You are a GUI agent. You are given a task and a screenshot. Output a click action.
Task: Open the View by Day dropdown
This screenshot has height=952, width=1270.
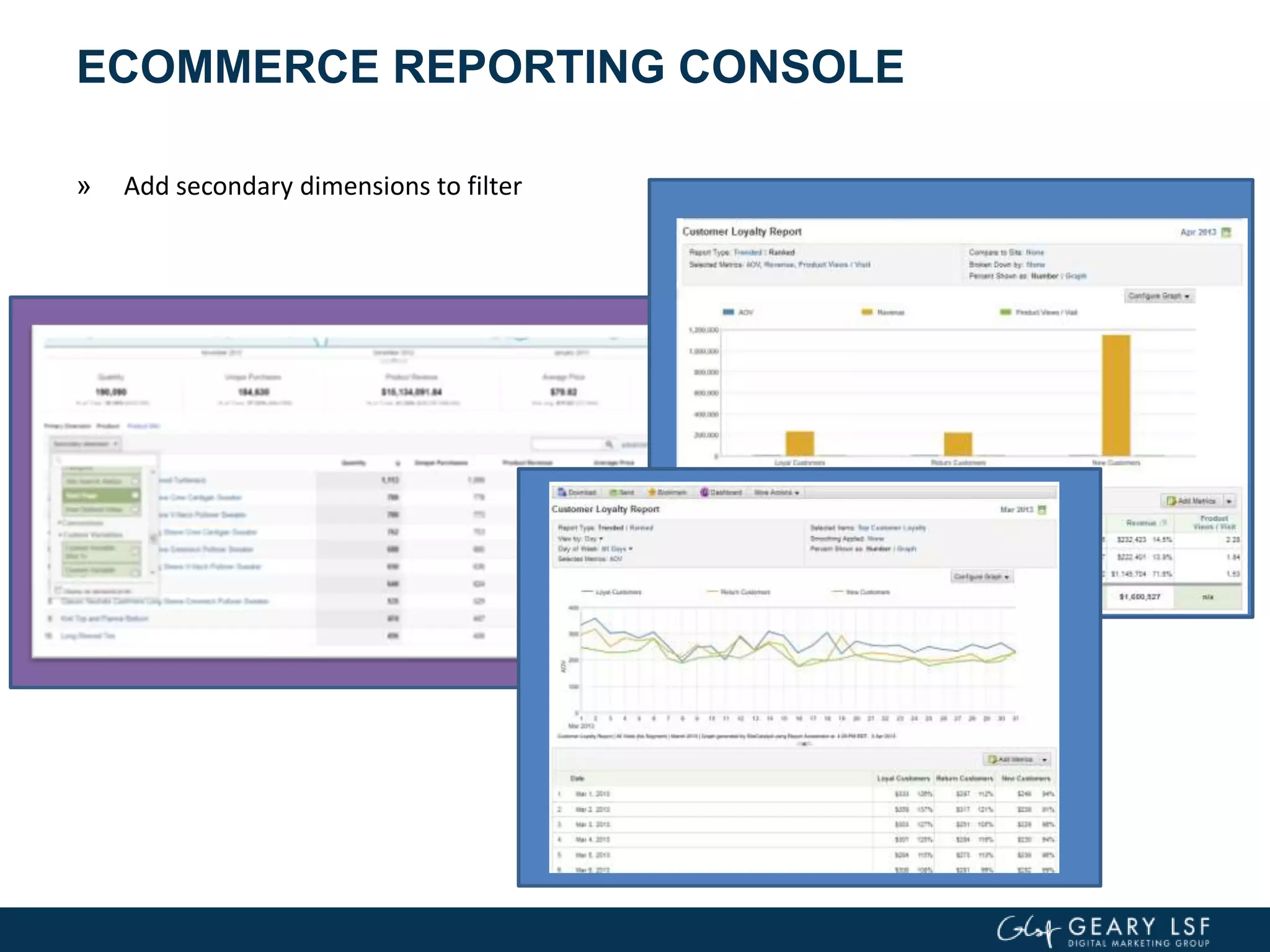click(x=593, y=539)
